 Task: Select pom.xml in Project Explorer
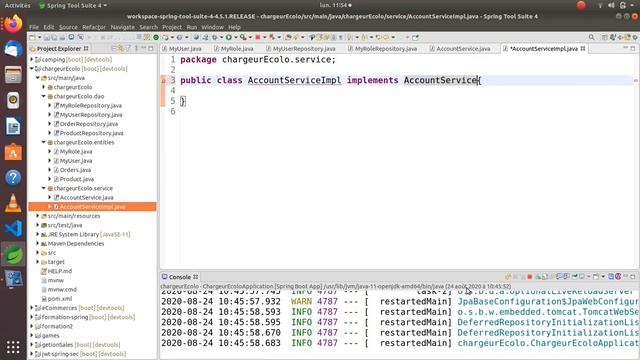click(60, 299)
